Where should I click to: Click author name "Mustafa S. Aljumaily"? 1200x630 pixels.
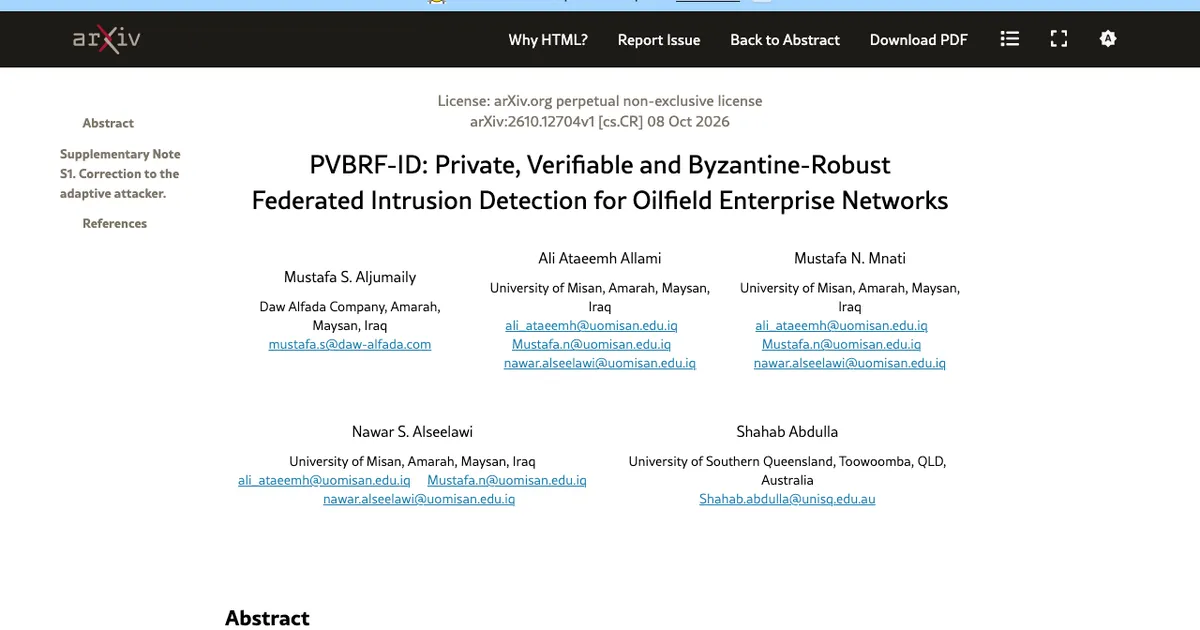click(350, 277)
